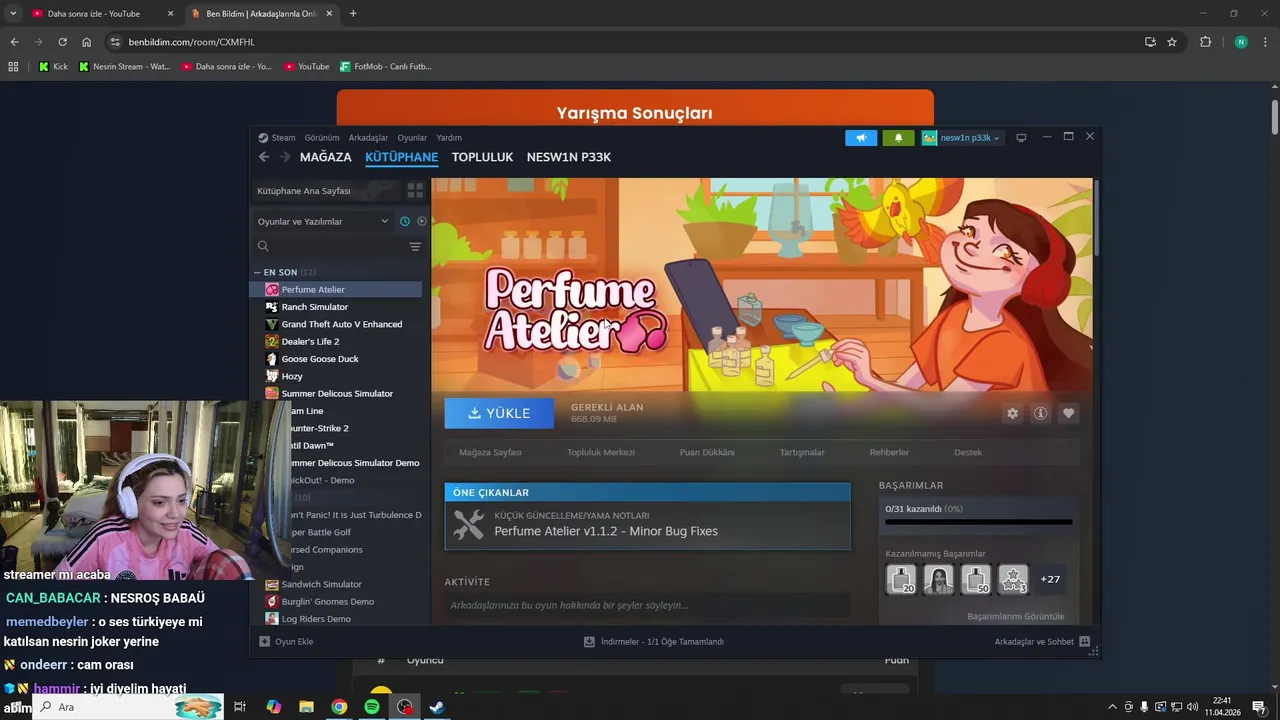This screenshot has width=1280, height=720.
Task: Select the character portrait achievement icon
Action: [x=938, y=579]
